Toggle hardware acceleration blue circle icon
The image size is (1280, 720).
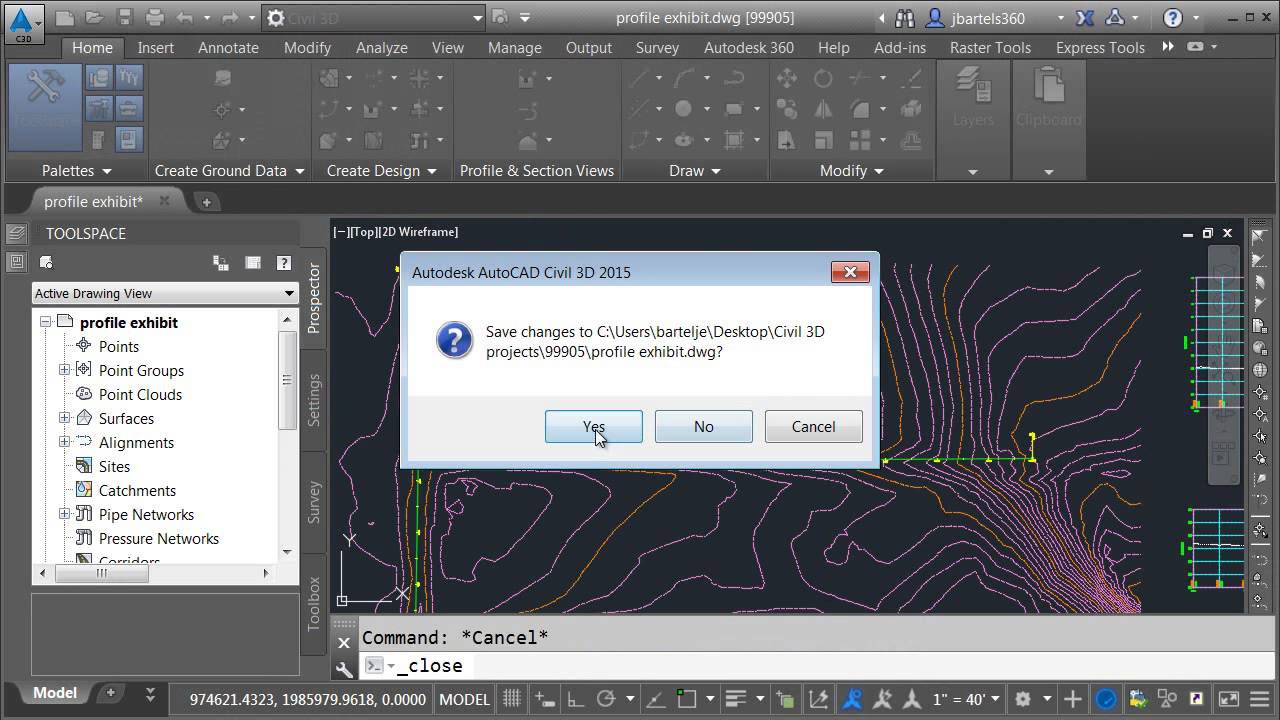1106,699
